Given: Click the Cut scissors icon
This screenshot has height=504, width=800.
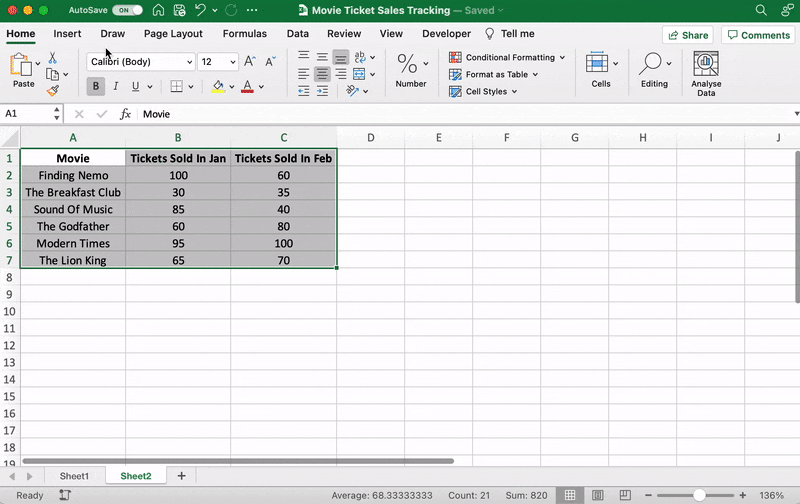Looking at the screenshot, I should (x=52, y=58).
